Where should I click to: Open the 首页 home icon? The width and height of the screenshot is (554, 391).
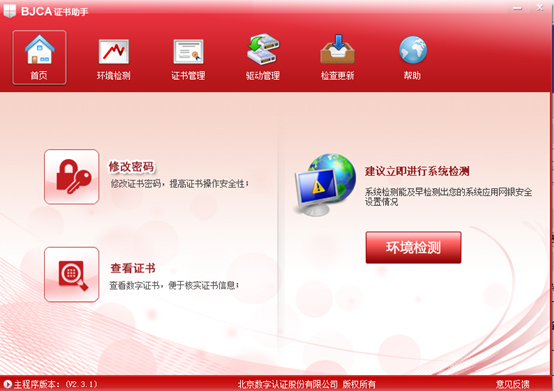point(39,58)
